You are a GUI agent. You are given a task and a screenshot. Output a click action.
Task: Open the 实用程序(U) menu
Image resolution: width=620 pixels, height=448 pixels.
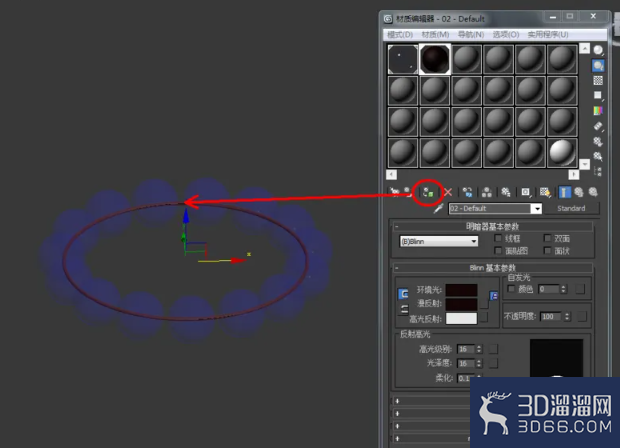click(548, 34)
